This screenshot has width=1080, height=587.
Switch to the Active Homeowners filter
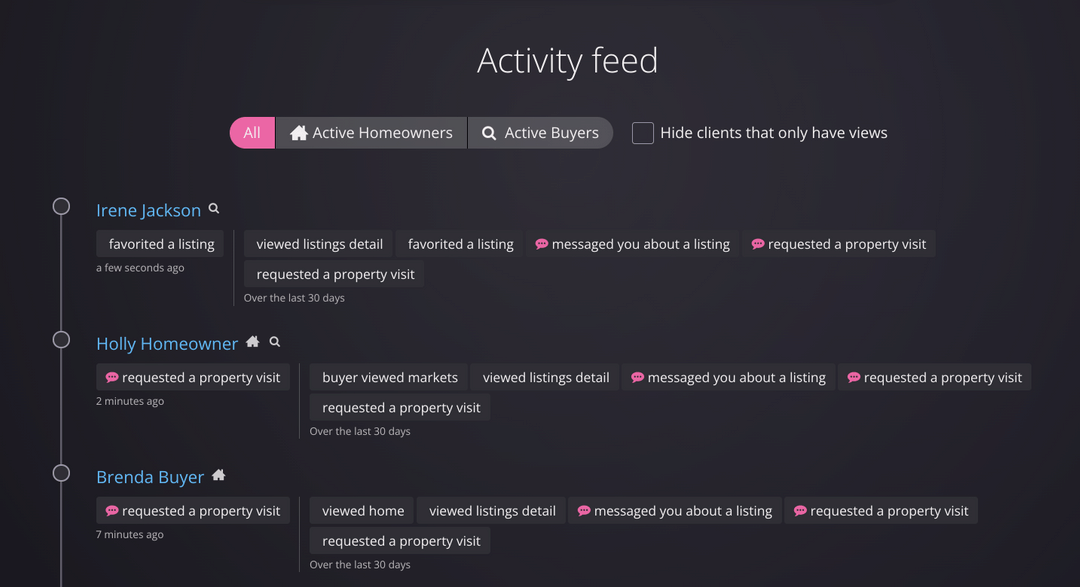coord(371,132)
